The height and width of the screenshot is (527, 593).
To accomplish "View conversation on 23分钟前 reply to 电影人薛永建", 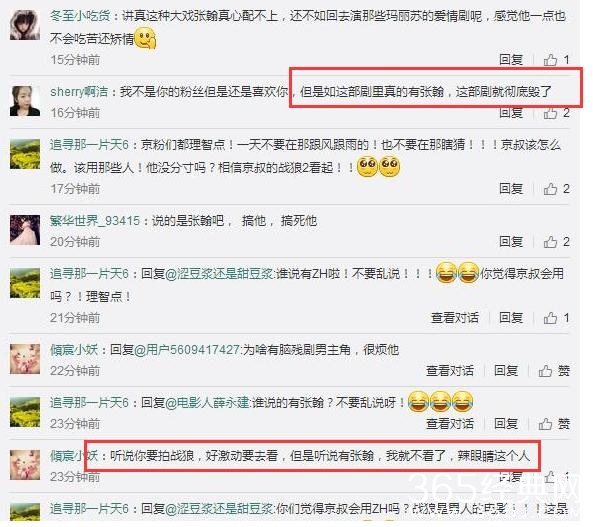I will 450,424.
